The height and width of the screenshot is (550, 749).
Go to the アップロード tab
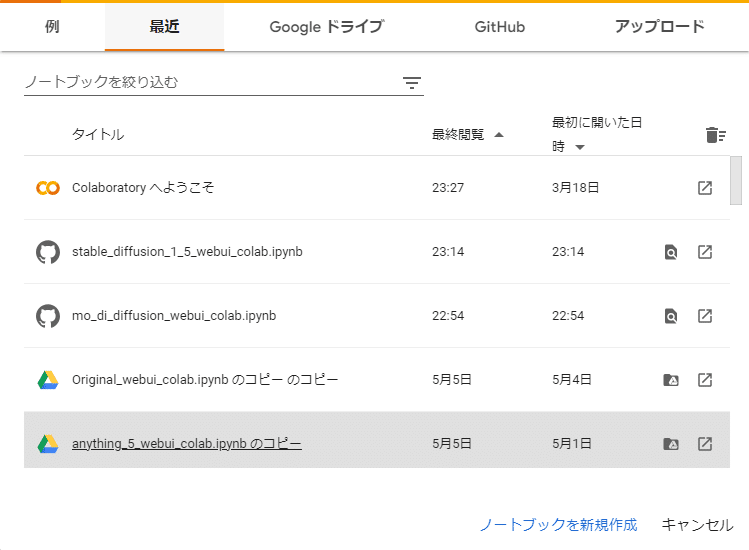659,27
